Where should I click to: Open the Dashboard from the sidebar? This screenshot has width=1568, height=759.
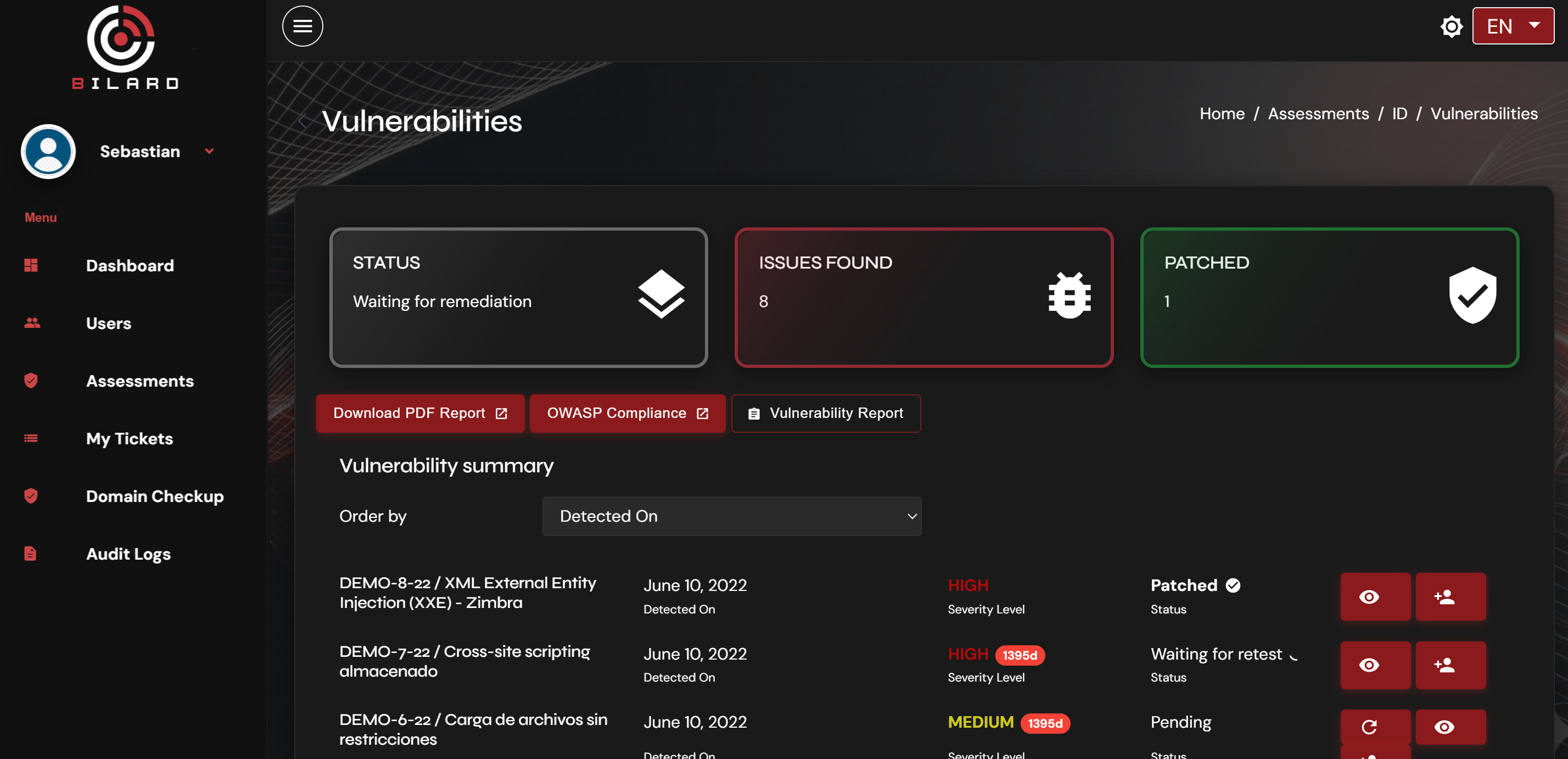click(x=130, y=265)
